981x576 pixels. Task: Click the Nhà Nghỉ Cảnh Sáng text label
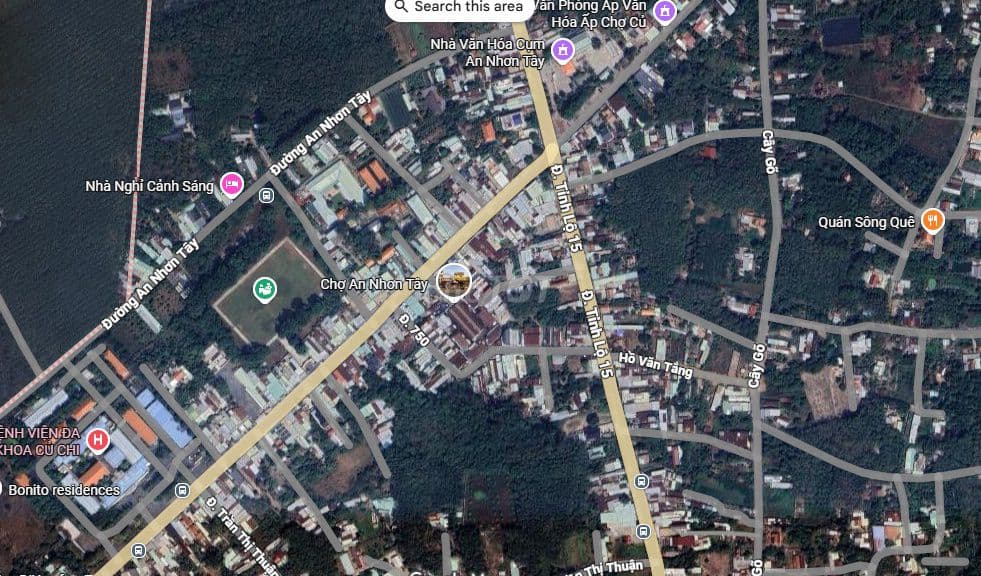coord(150,185)
